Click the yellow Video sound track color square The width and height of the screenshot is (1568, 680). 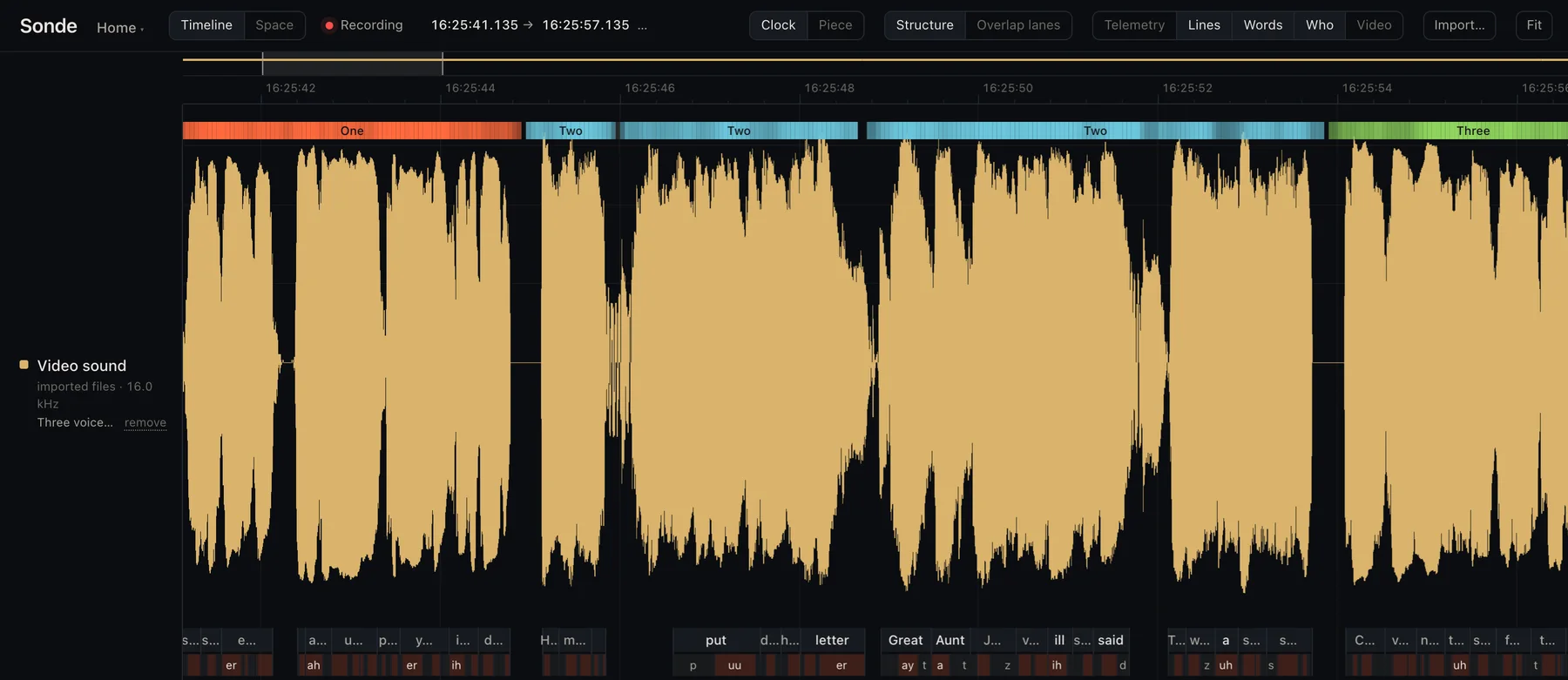coord(24,365)
